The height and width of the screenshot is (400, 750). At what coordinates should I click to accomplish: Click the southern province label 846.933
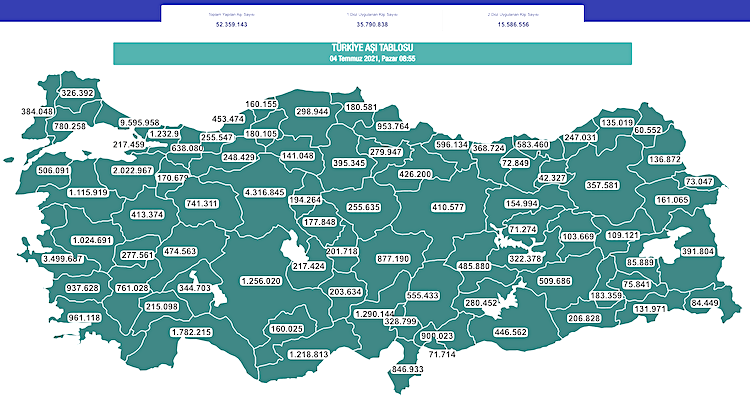[x=408, y=369]
